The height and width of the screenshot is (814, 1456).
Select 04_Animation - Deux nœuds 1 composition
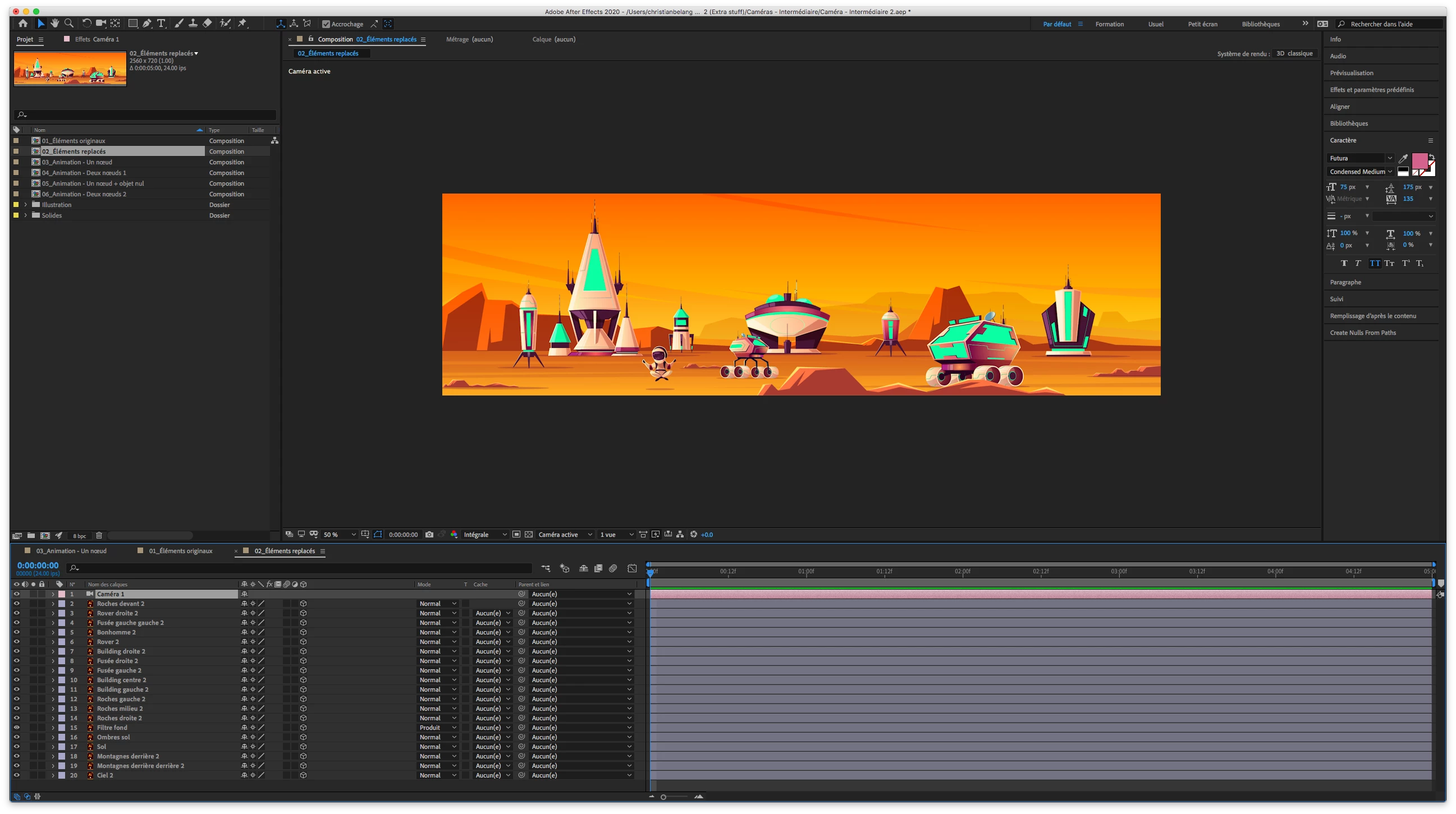(84, 173)
